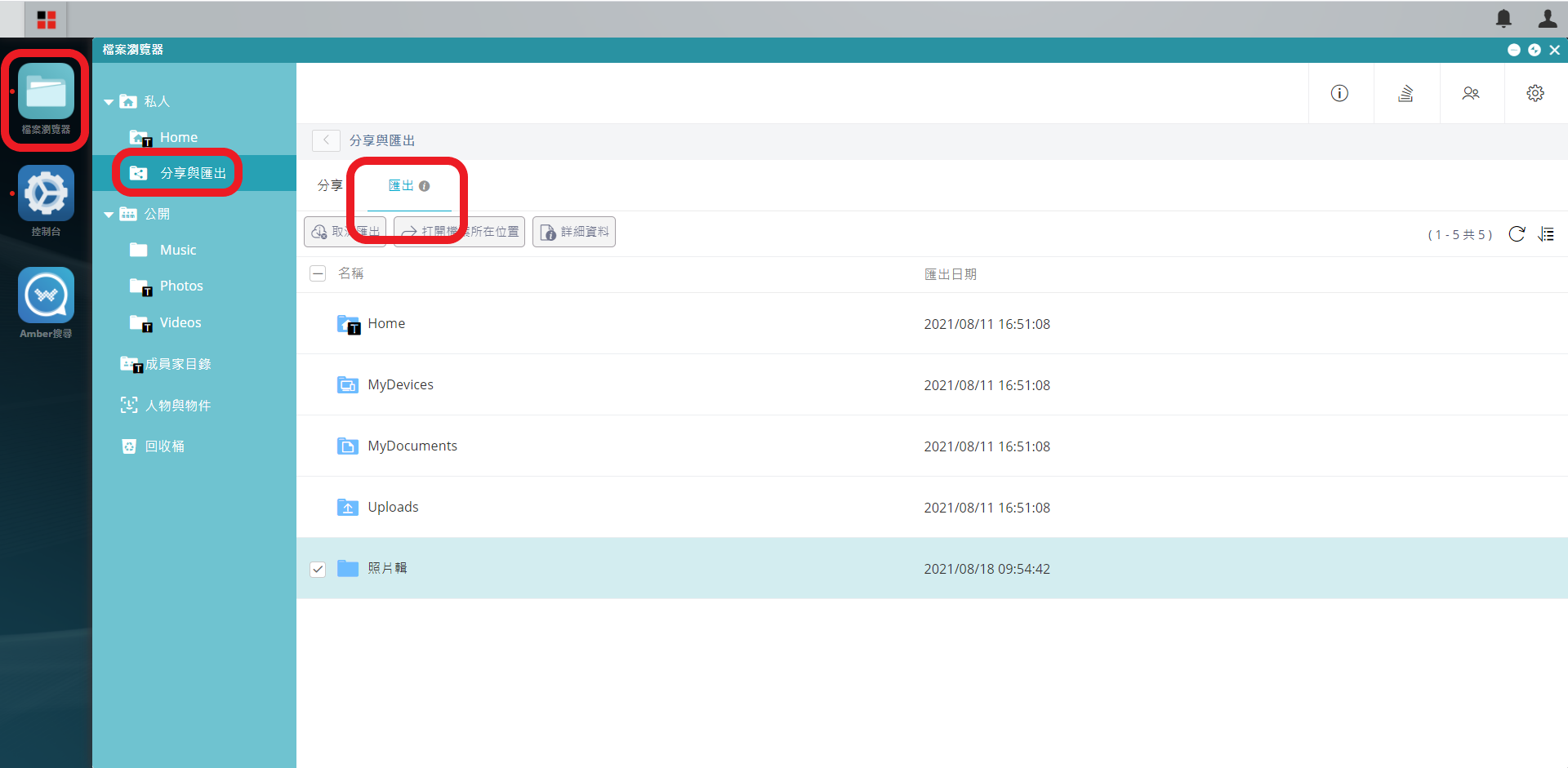The image size is (1568, 768).
Task: Click 打開檔案所在位置 button
Action: click(x=459, y=232)
